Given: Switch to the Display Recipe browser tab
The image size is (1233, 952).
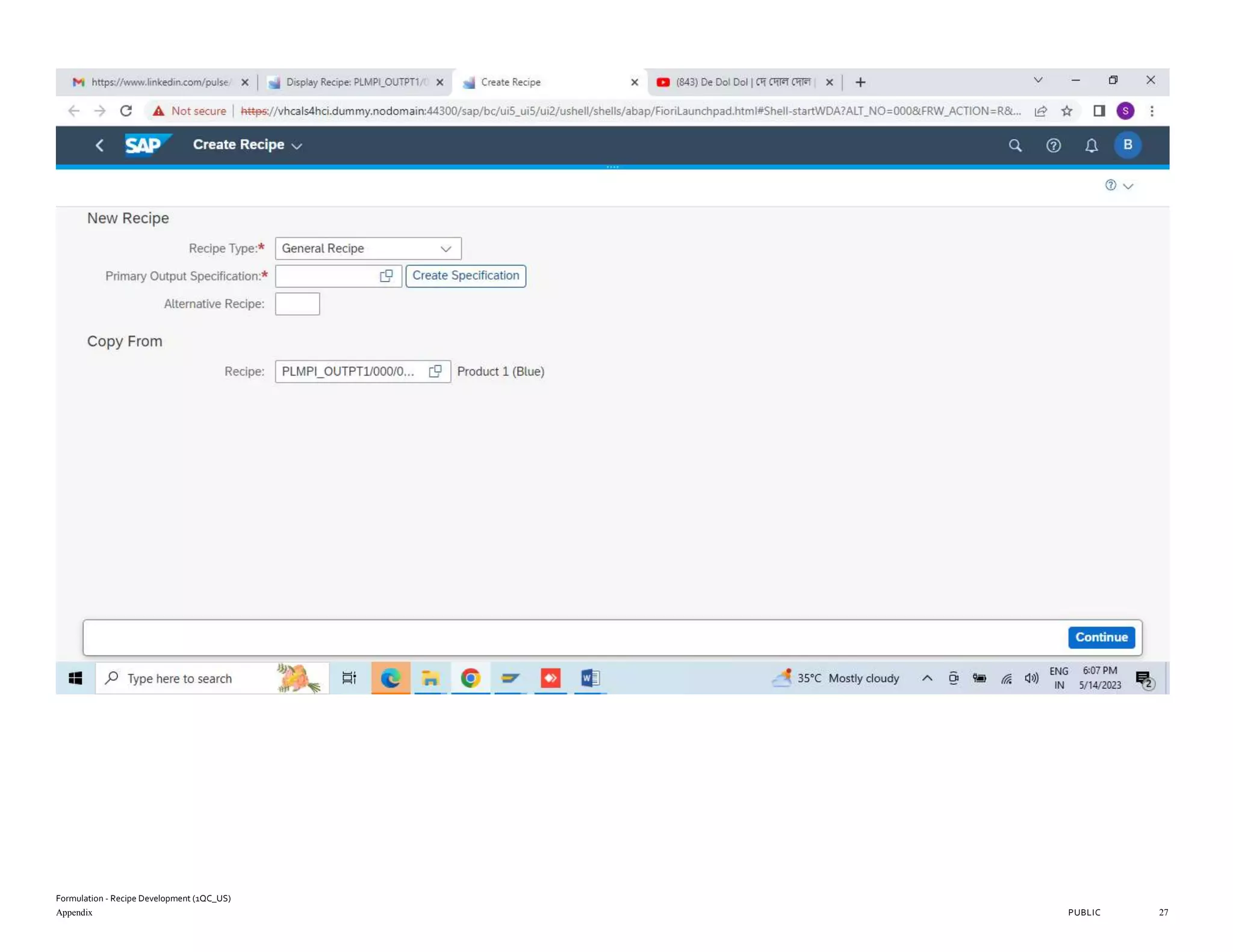Looking at the screenshot, I should [x=355, y=82].
